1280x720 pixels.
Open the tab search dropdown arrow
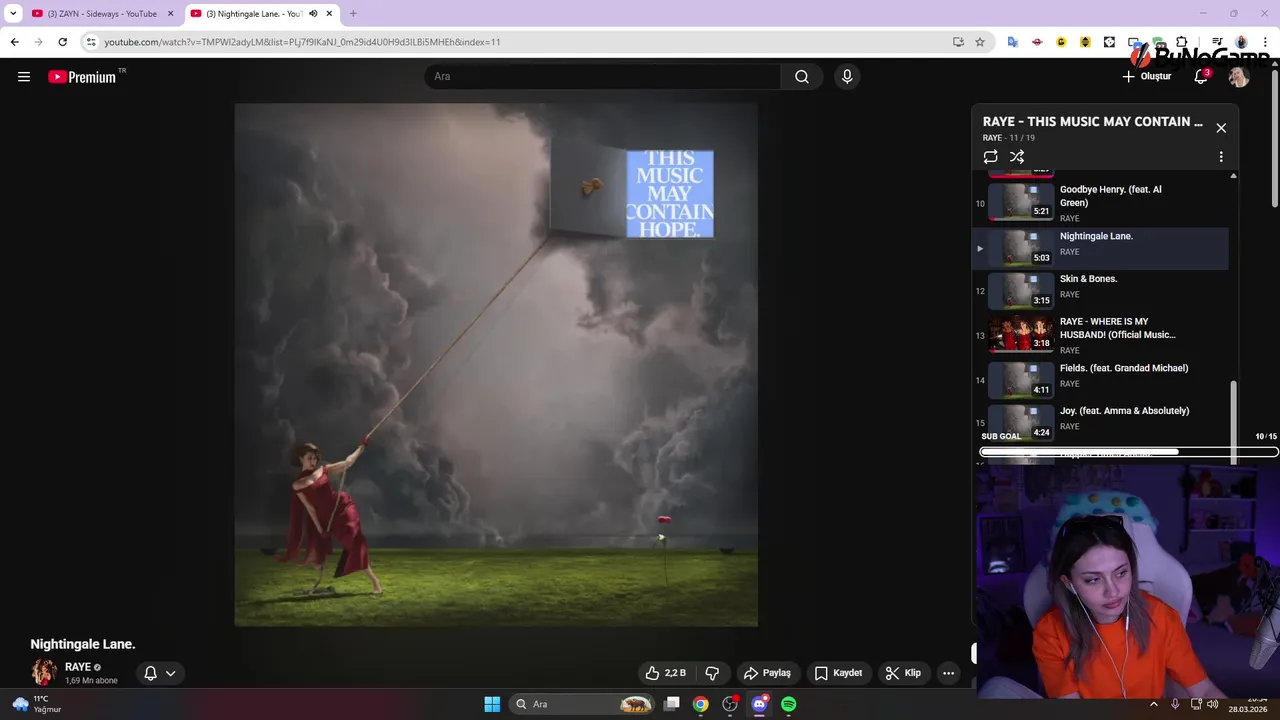click(13, 14)
